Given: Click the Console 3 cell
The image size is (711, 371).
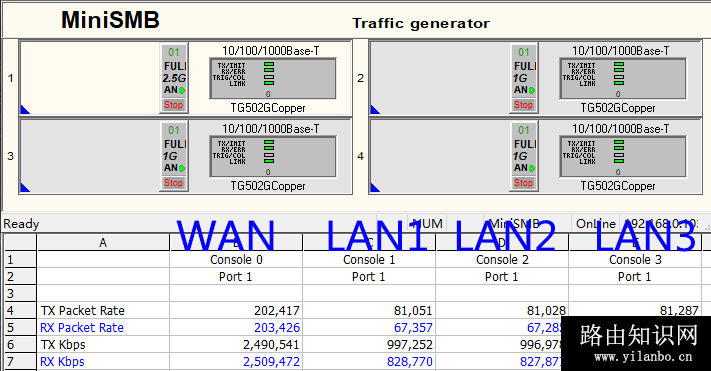Looking at the screenshot, I should (x=635, y=260).
